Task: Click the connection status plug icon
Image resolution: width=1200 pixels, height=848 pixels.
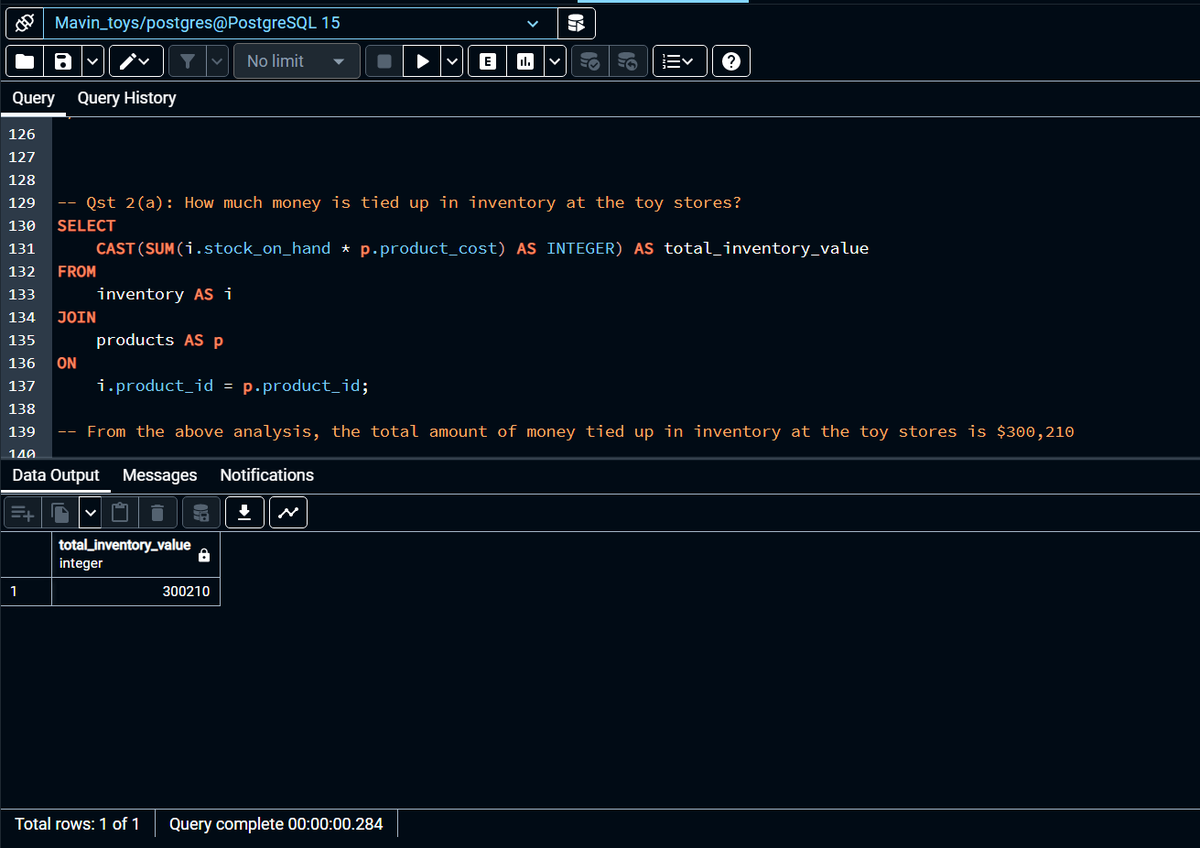Action: click(x=27, y=23)
